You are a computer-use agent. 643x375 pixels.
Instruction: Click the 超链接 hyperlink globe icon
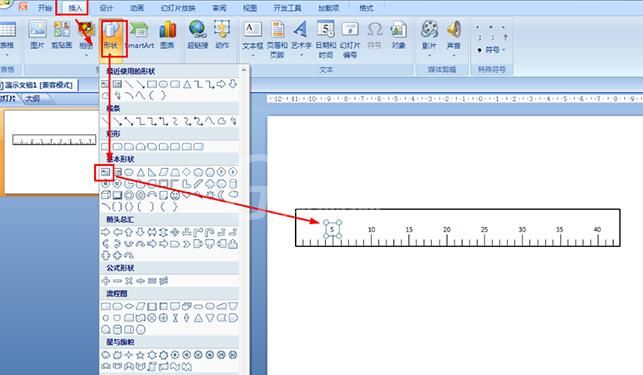click(198, 35)
